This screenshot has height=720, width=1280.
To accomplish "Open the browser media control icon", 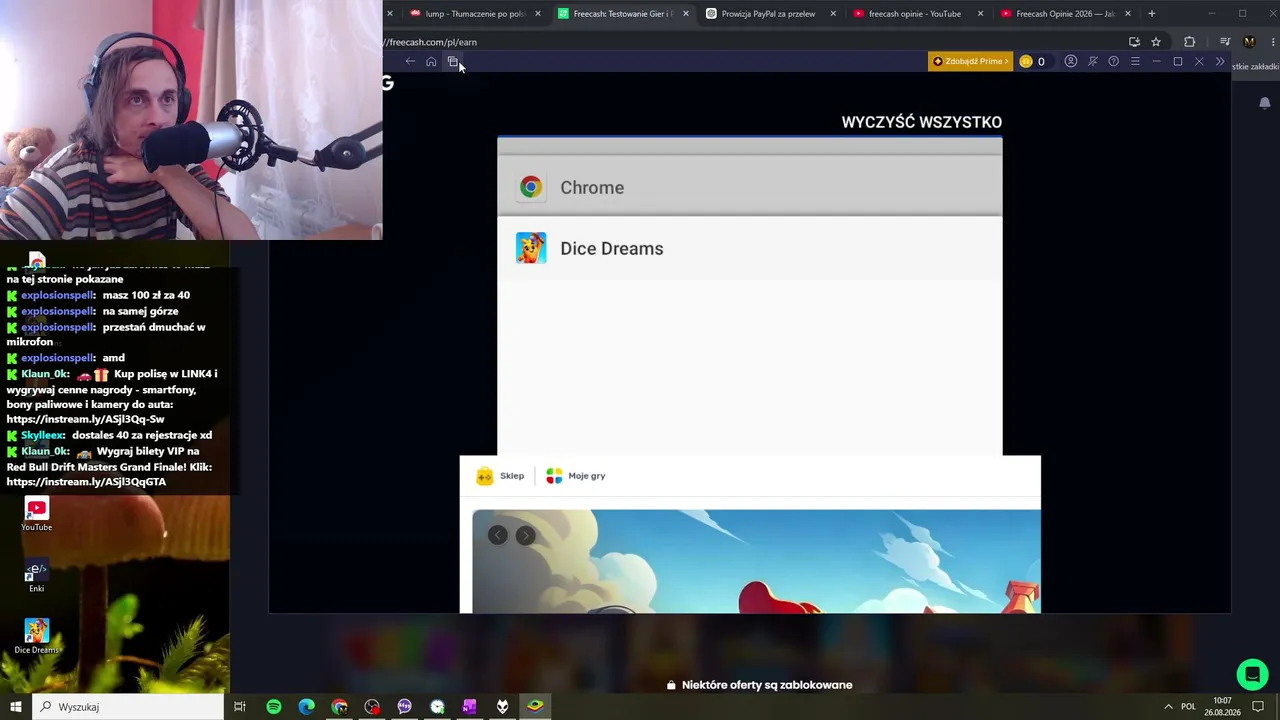I will pyautogui.click(x=1225, y=42).
